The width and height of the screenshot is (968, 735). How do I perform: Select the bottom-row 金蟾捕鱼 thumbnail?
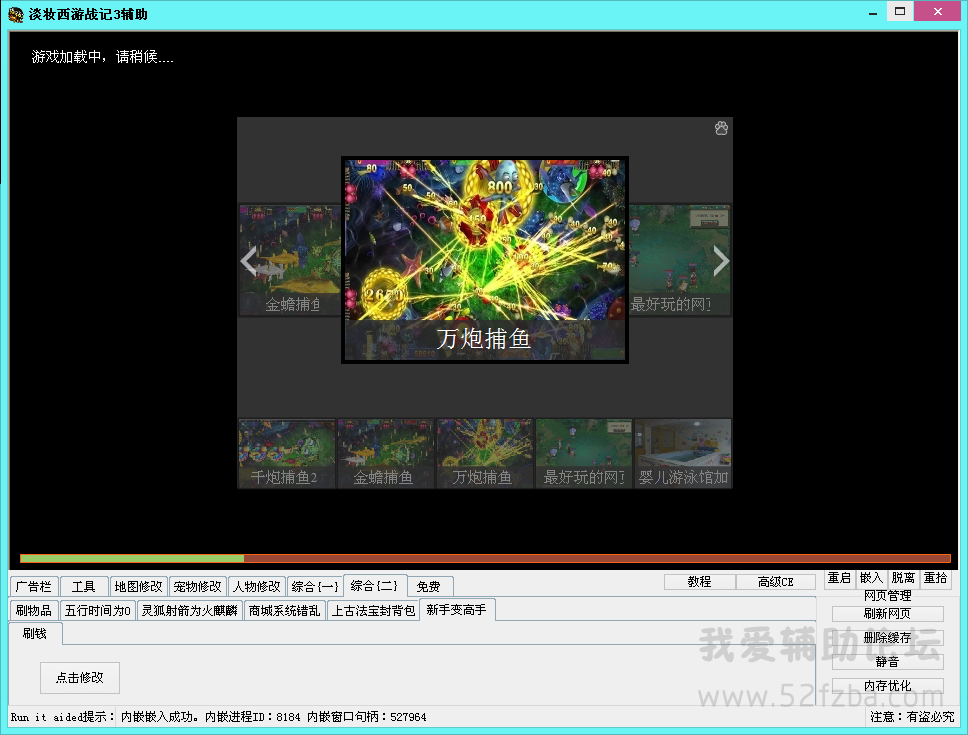coord(386,454)
